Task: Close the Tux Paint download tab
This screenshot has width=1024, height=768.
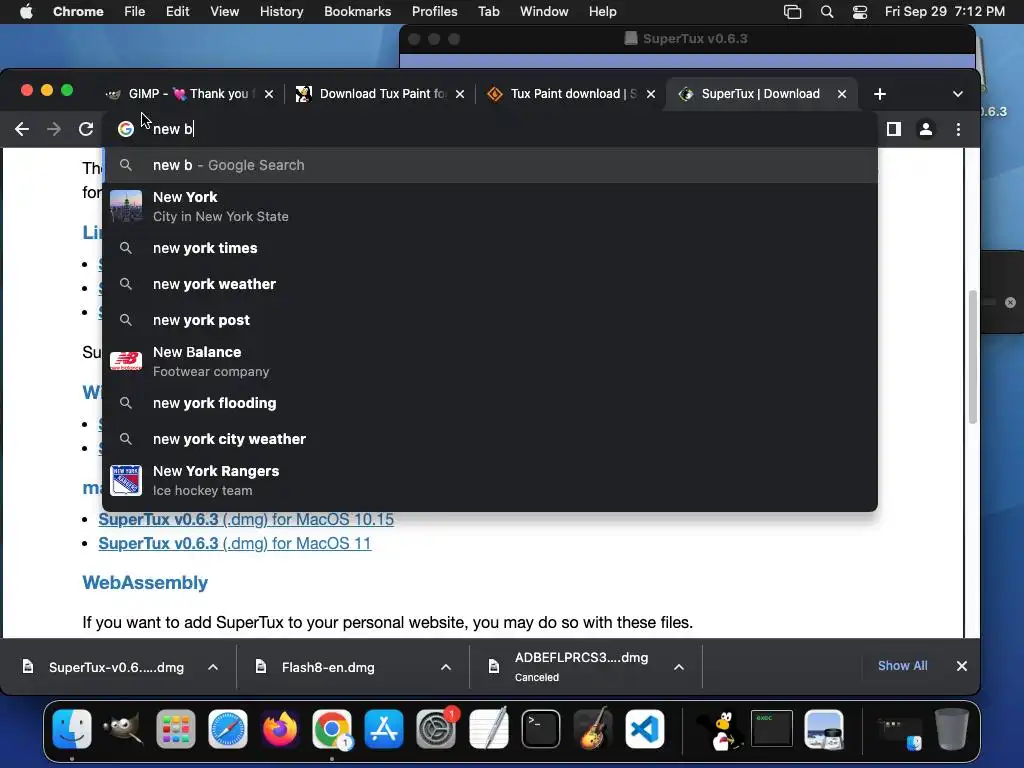Action: coord(650,94)
